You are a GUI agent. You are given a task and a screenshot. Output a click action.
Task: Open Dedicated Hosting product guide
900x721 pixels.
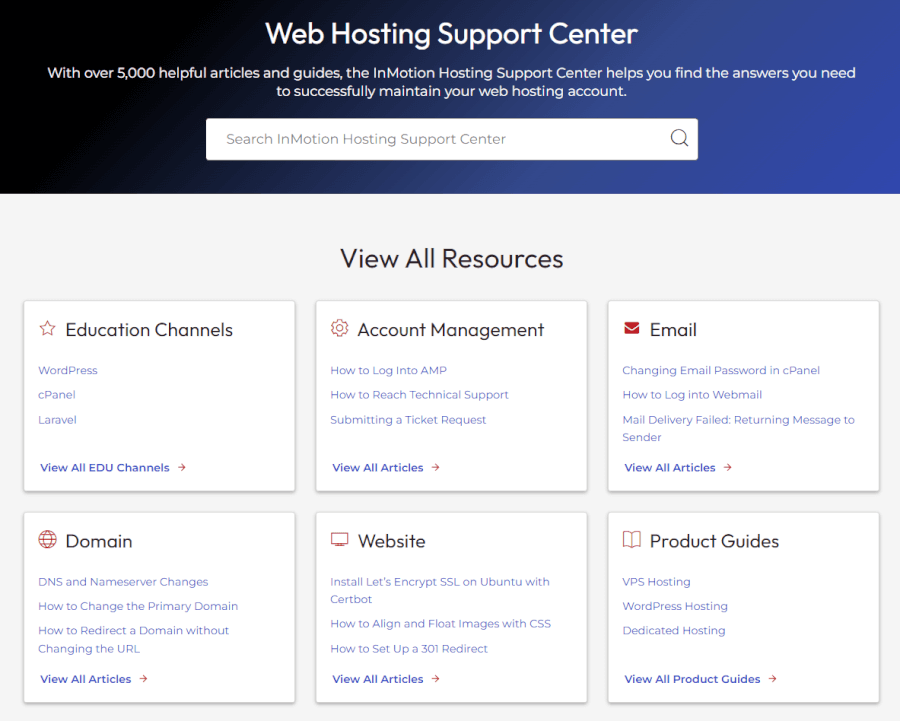(674, 630)
